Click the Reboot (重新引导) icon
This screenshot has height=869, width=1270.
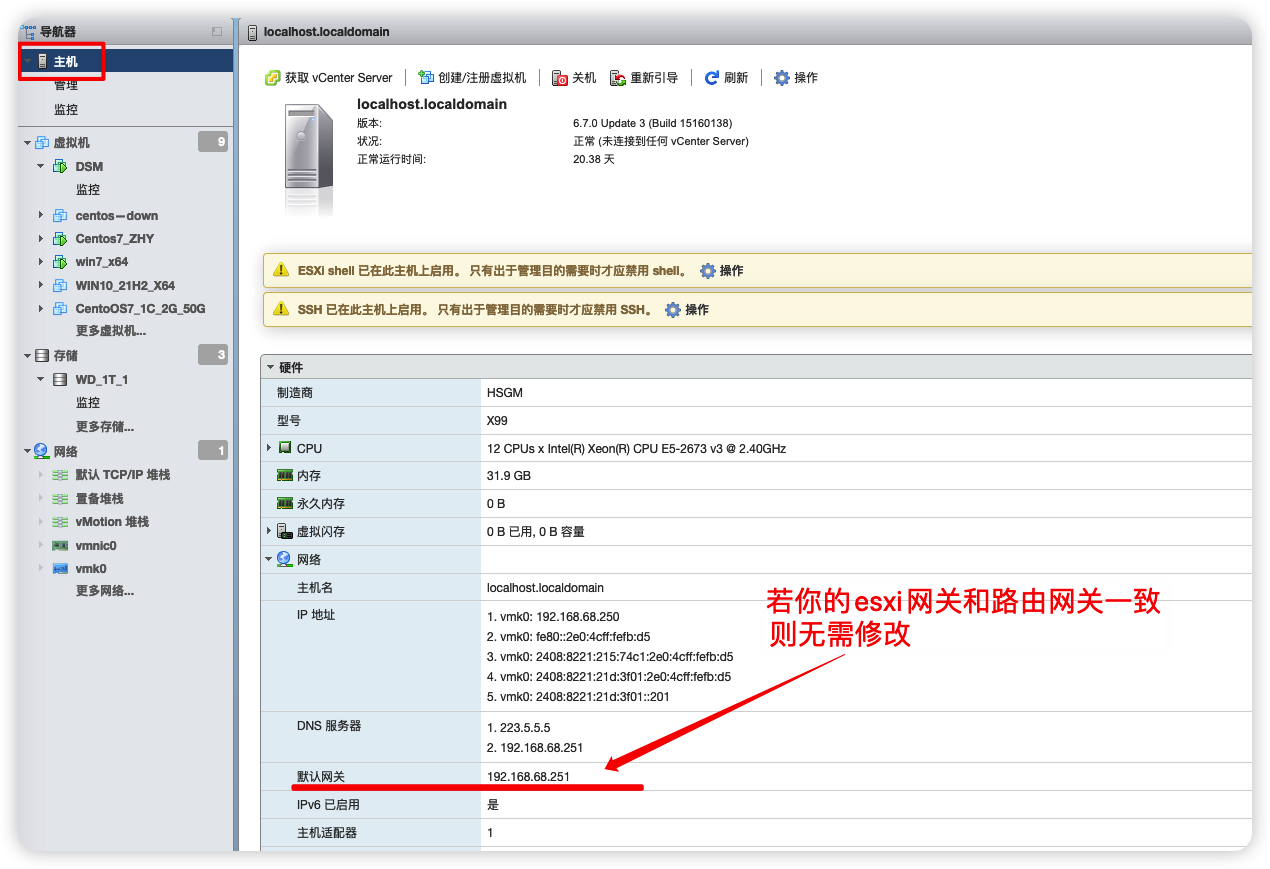(x=619, y=78)
